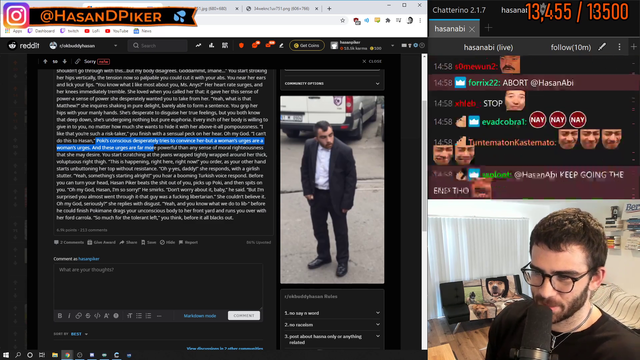This screenshot has width=640, height=360.
Task: Switch editor to Markdown mode
Action: 200,316
